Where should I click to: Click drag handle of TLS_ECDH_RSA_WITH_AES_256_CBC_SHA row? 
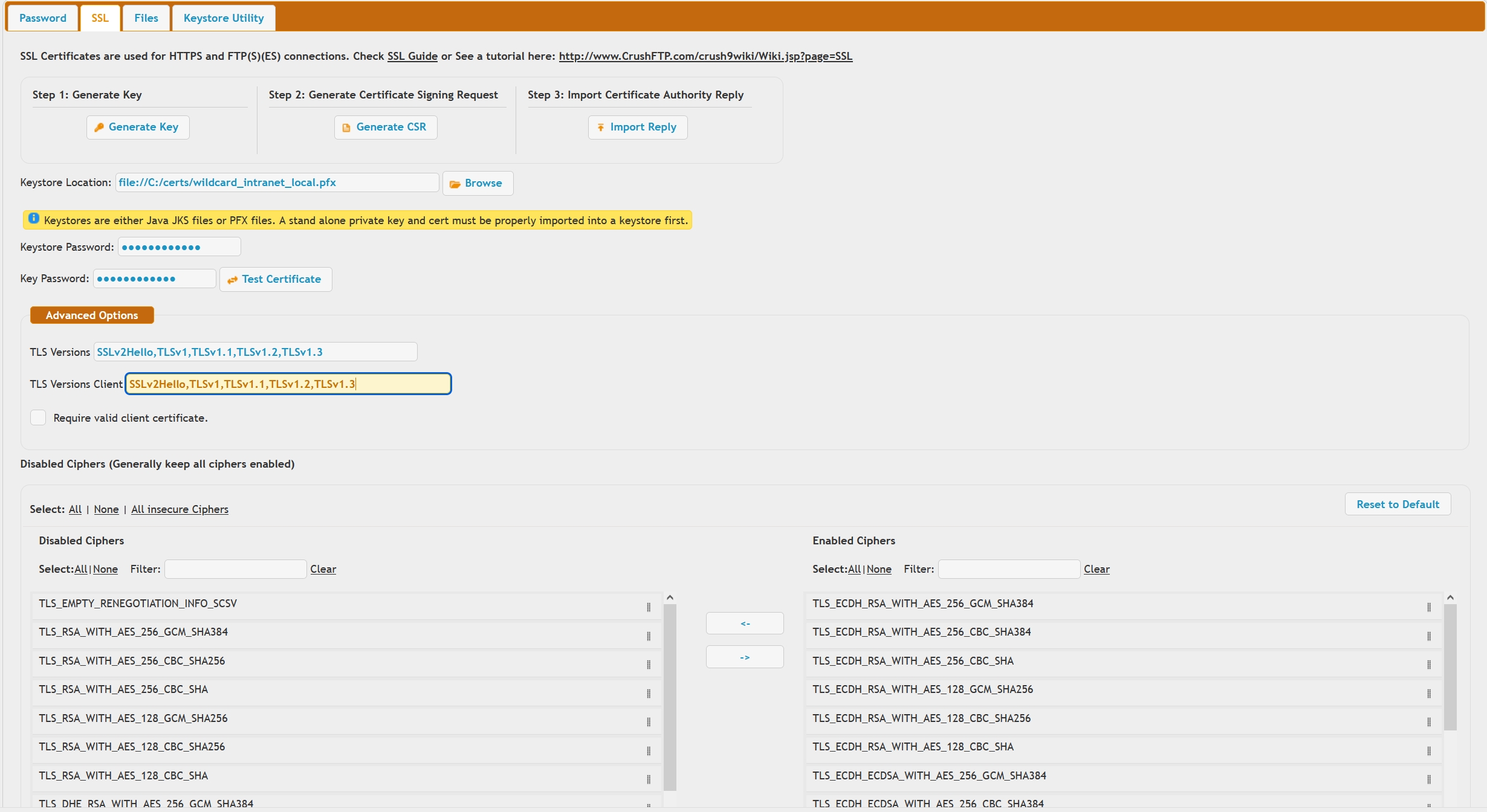(x=1429, y=665)
